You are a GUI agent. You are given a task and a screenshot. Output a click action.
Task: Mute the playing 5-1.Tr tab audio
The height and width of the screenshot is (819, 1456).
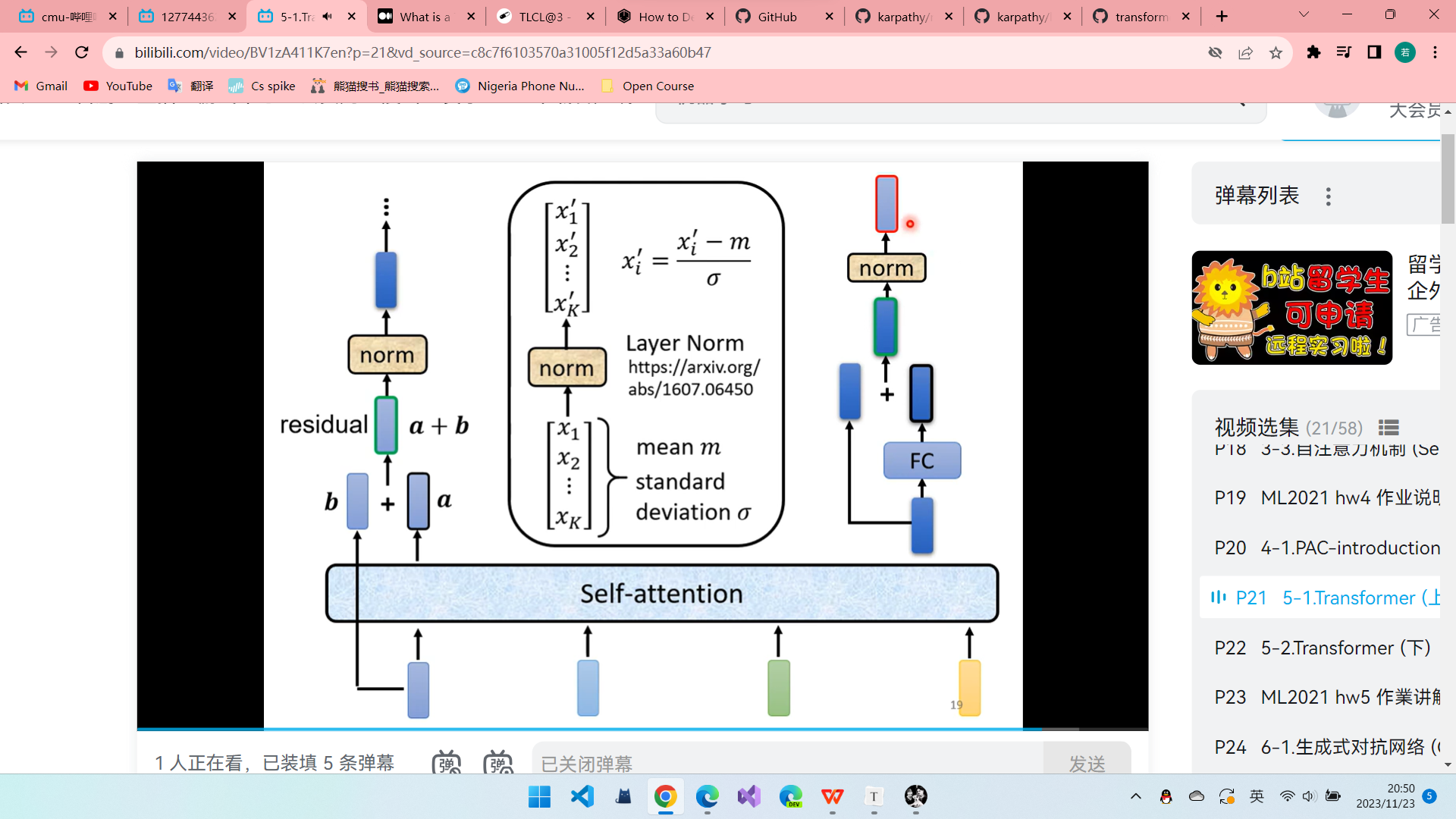pyautogui.click(x=328, y=17)
